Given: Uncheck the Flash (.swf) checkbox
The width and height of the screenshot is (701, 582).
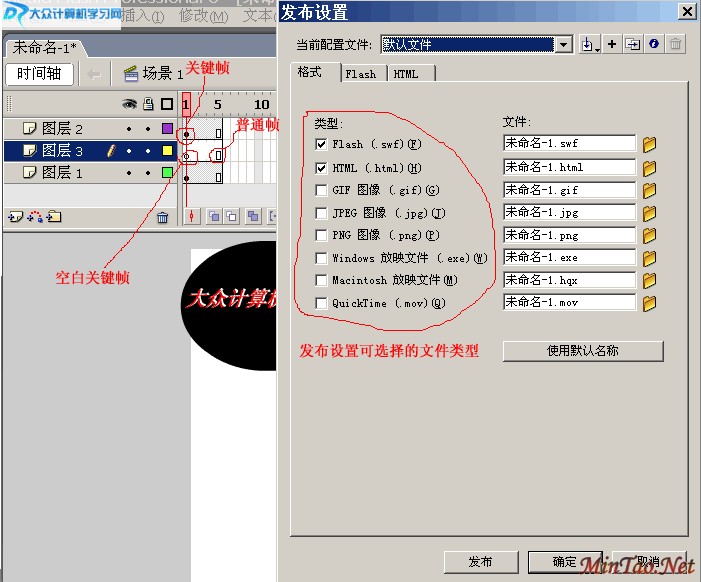Looking at the screenshot, I should click(x=321, y=144).
